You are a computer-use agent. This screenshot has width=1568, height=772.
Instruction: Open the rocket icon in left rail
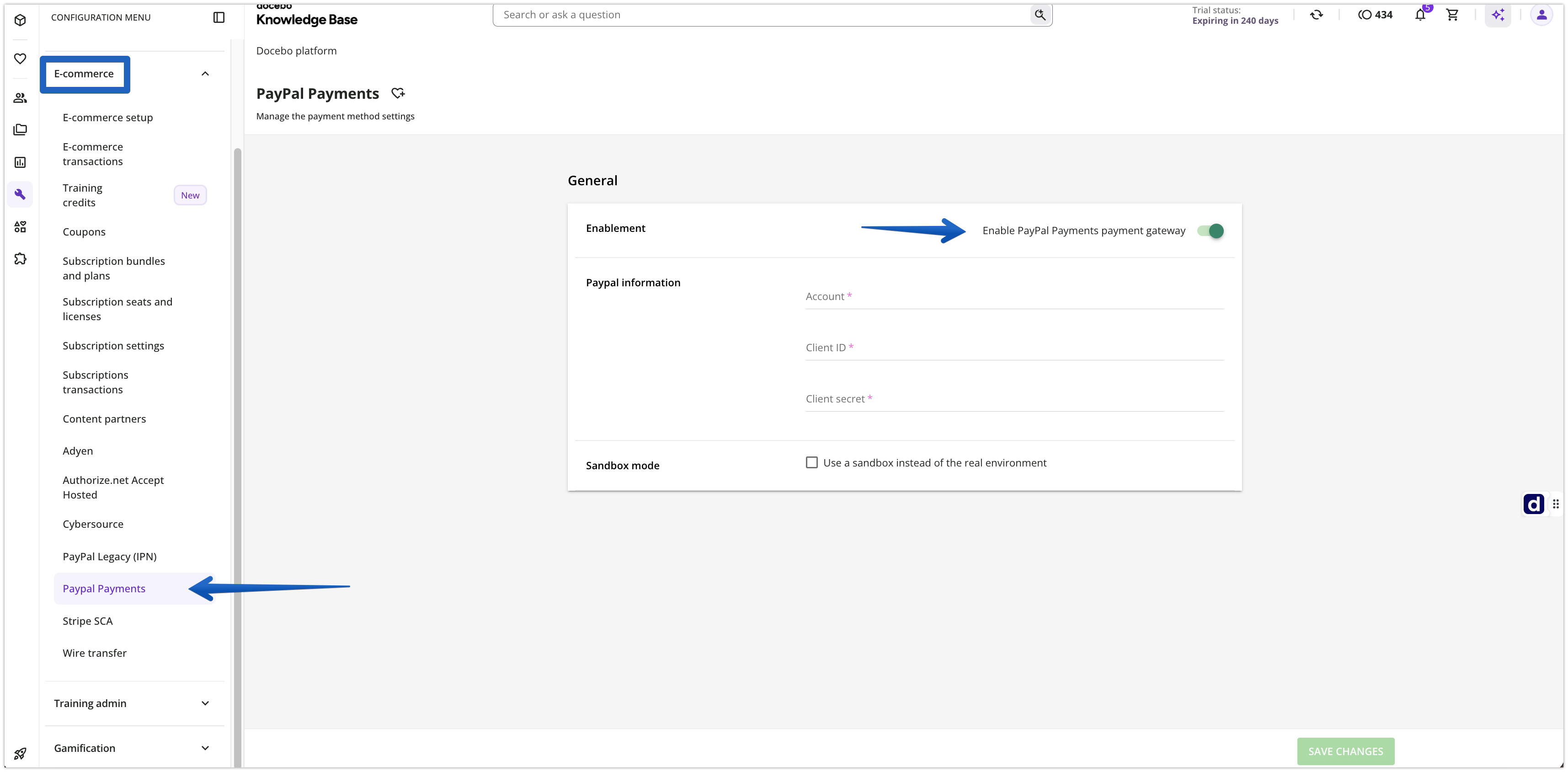coord(20,754)
